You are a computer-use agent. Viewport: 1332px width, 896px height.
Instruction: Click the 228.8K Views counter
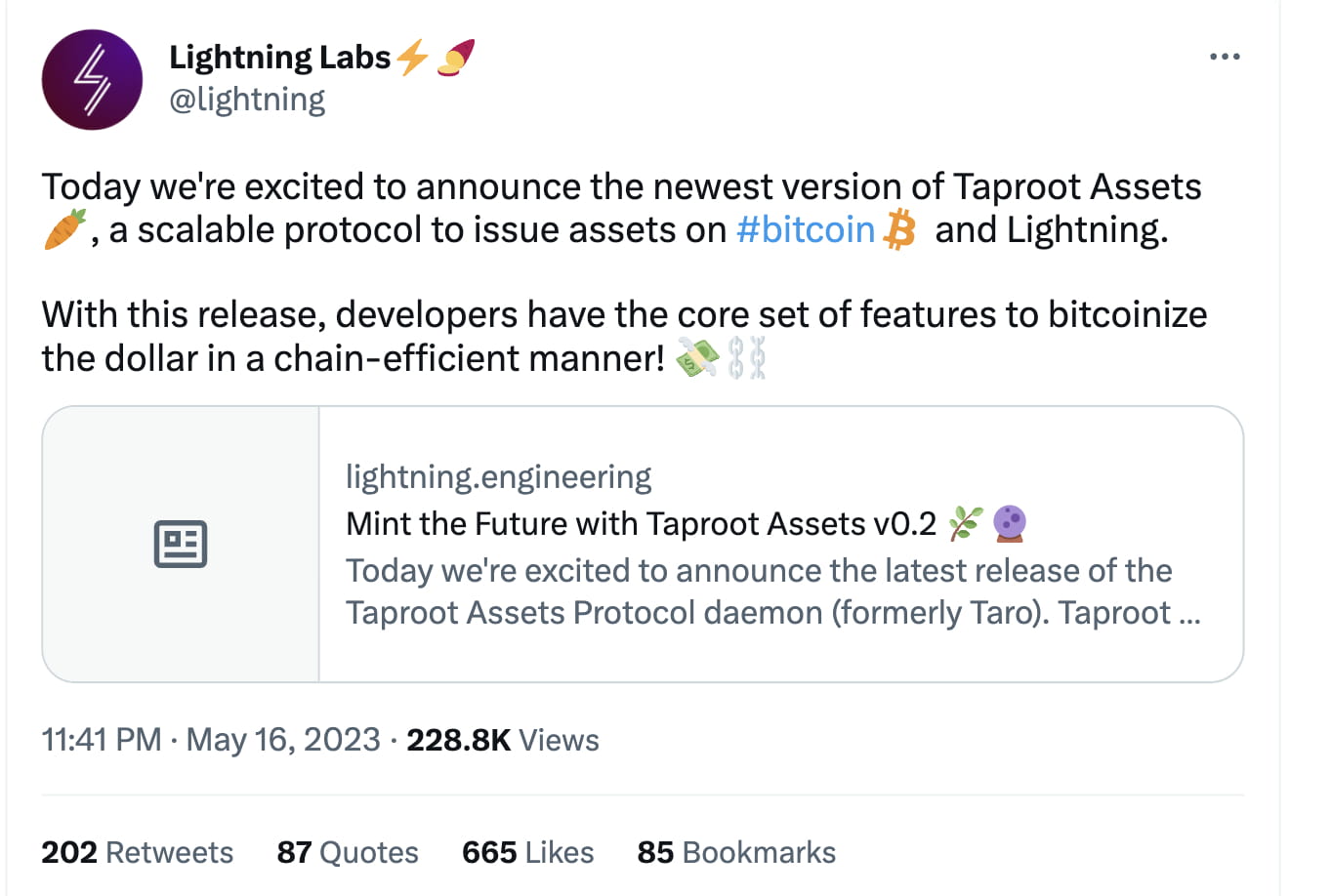click(x=505, y=739)
